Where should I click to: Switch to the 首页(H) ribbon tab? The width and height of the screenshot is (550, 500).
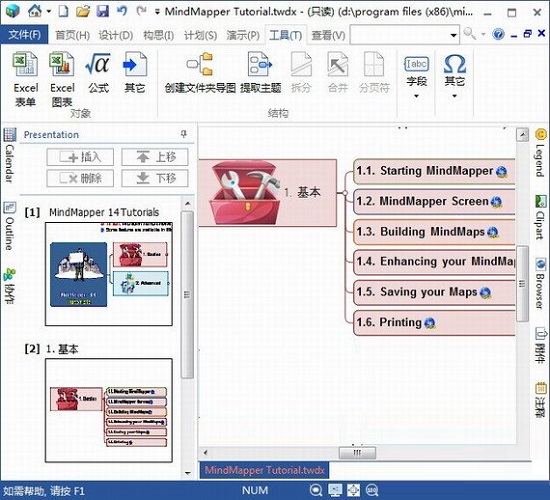tap(72, 35)
